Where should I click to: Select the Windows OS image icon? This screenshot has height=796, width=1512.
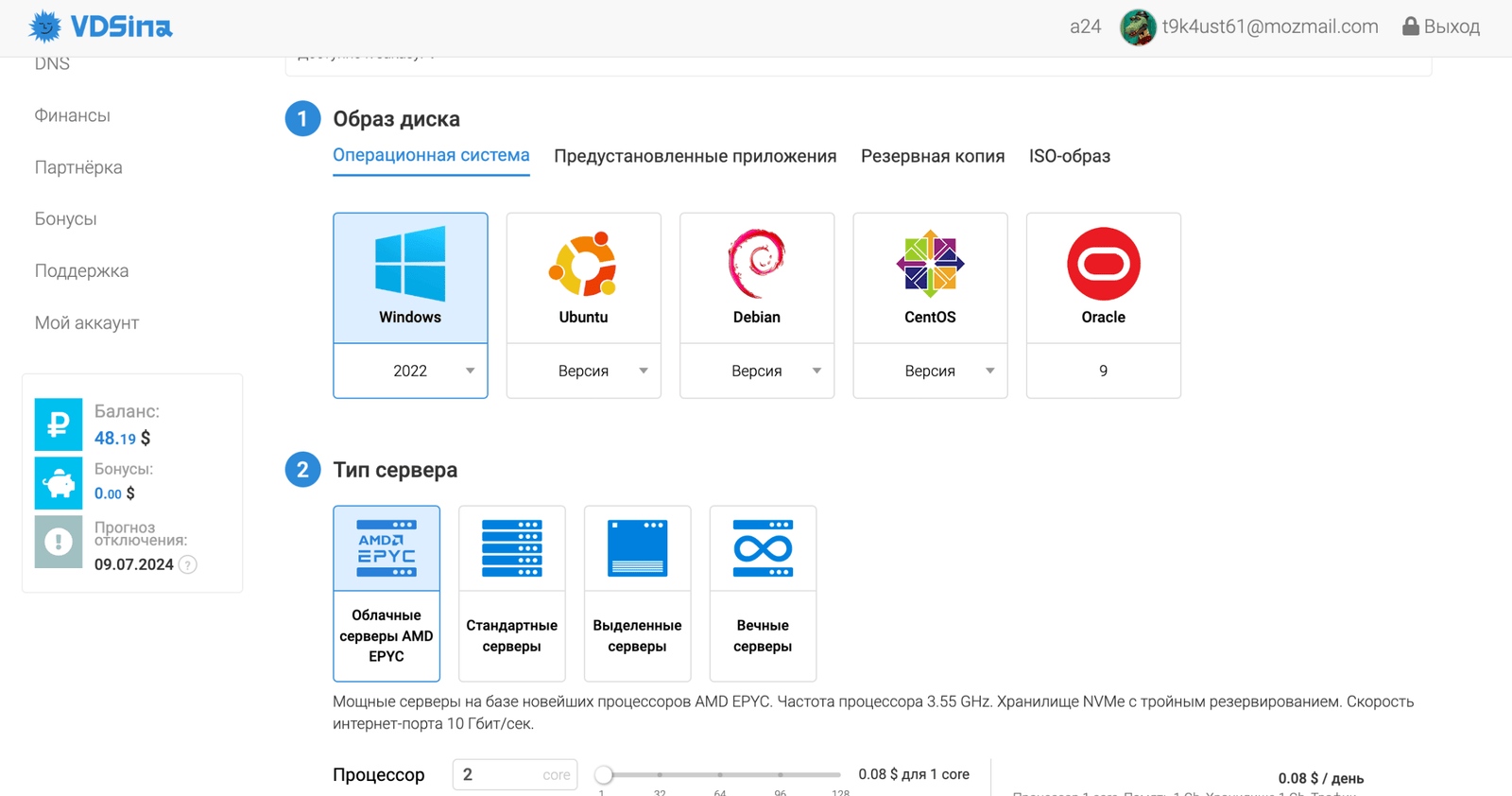tap(410, 264)
